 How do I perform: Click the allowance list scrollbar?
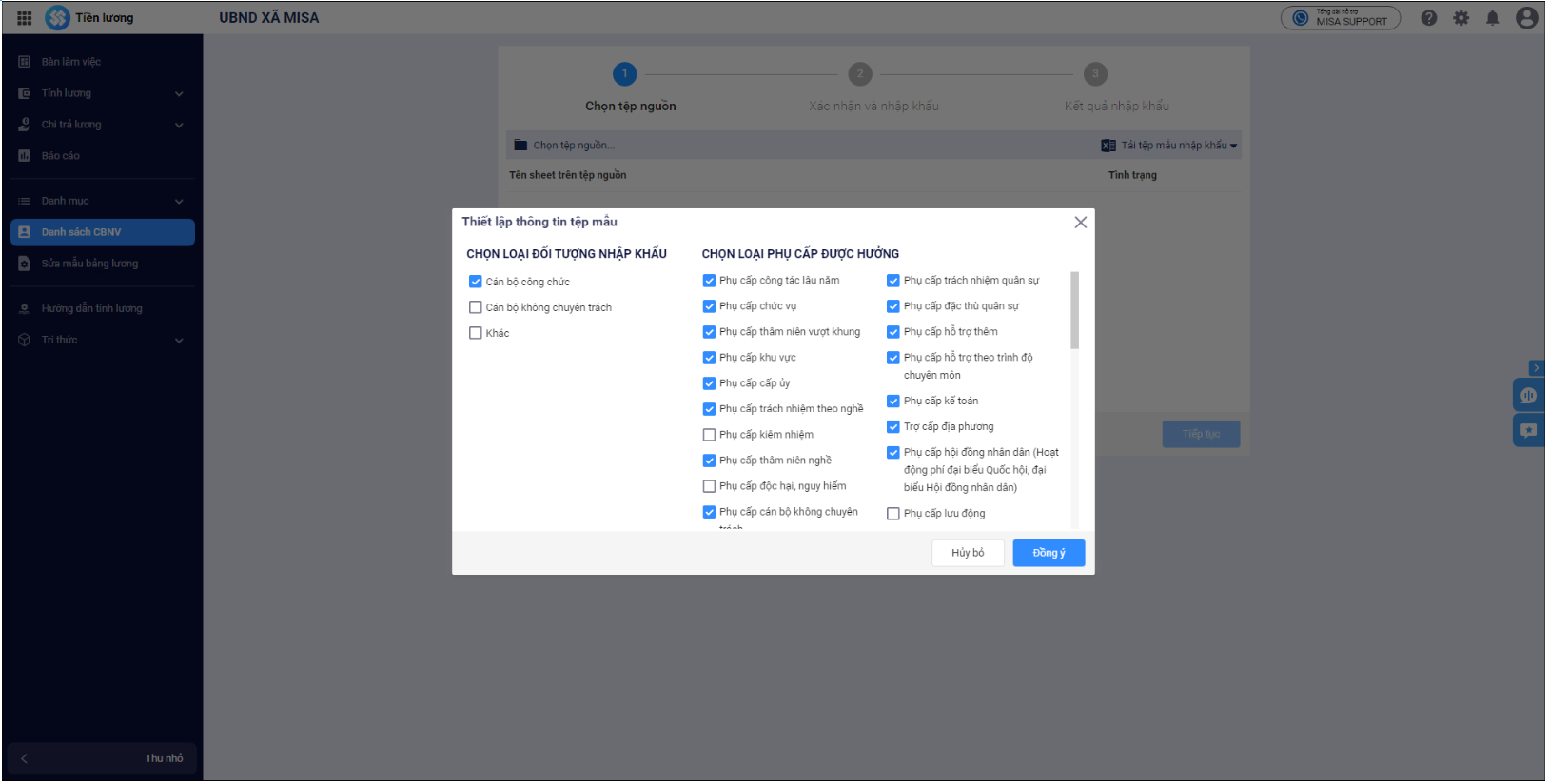tap(1075, 310)
